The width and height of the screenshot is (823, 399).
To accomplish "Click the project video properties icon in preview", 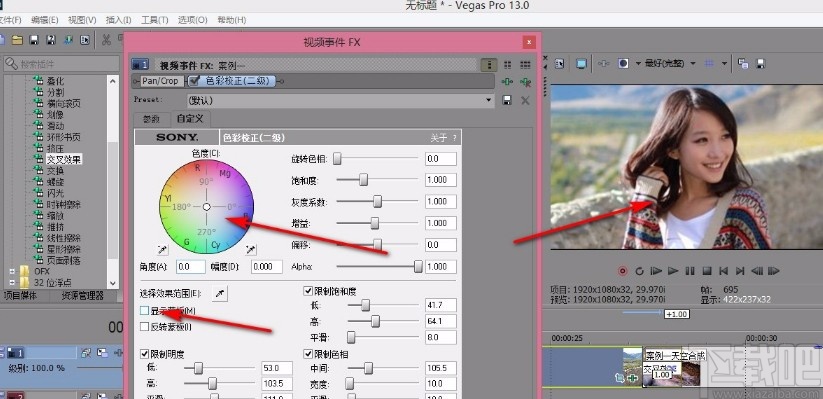I will point(560,64).
